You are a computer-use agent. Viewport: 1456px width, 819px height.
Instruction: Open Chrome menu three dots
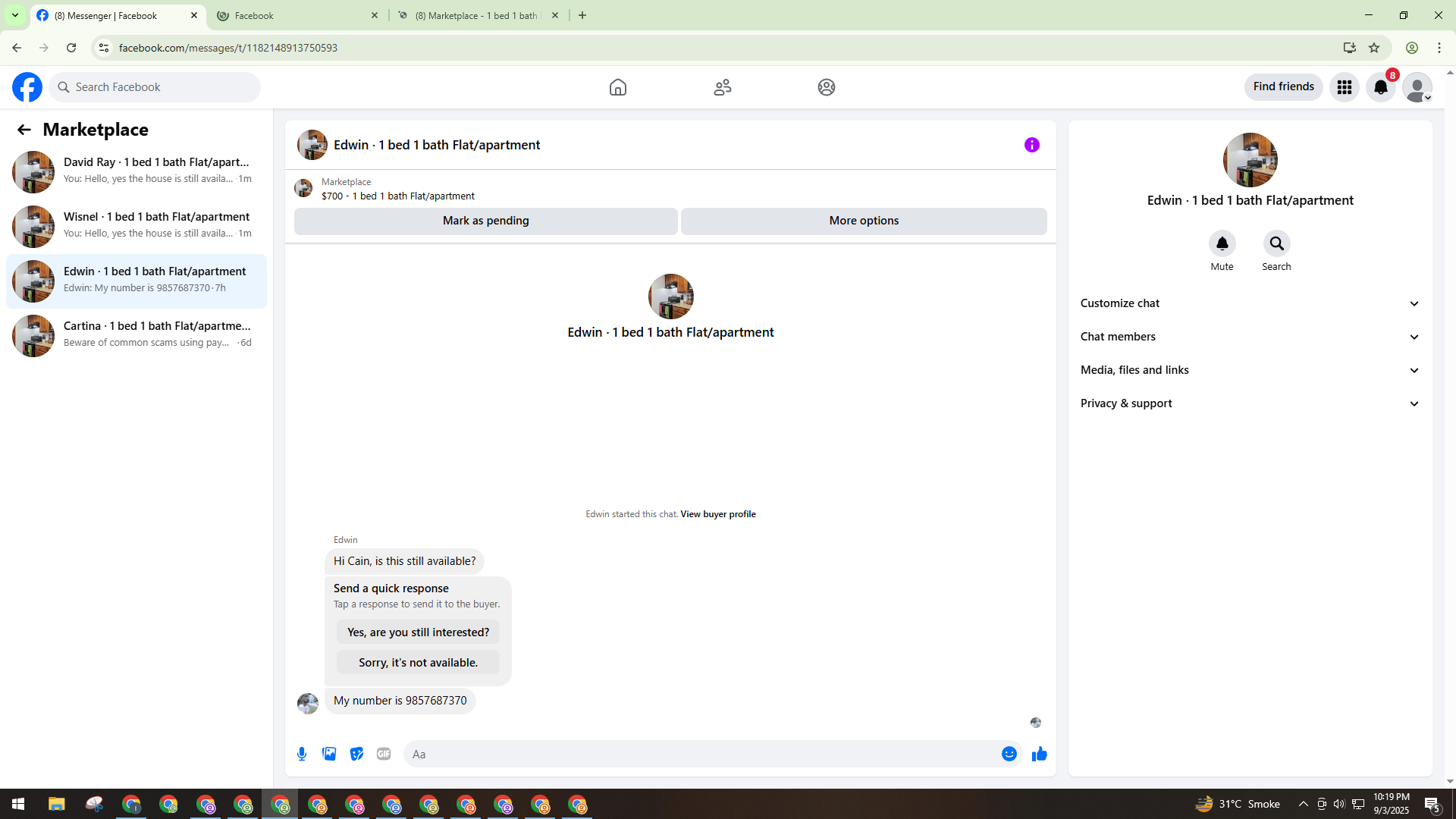(1439, 48)
